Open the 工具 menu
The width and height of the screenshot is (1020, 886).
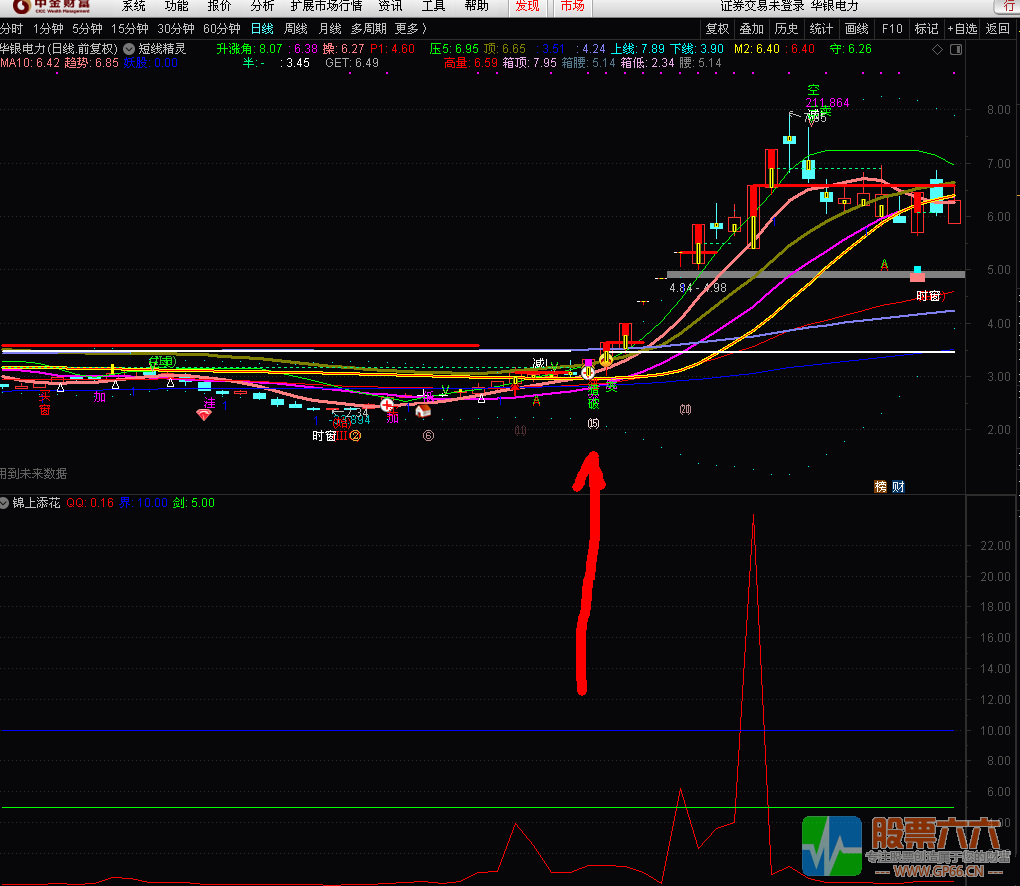(433, 7)
